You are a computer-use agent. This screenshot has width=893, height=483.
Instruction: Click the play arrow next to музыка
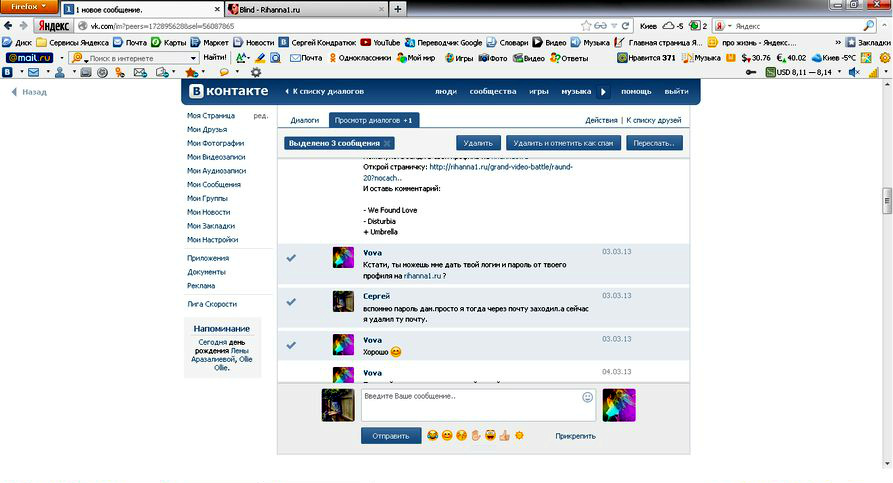[x=603, y=92]
